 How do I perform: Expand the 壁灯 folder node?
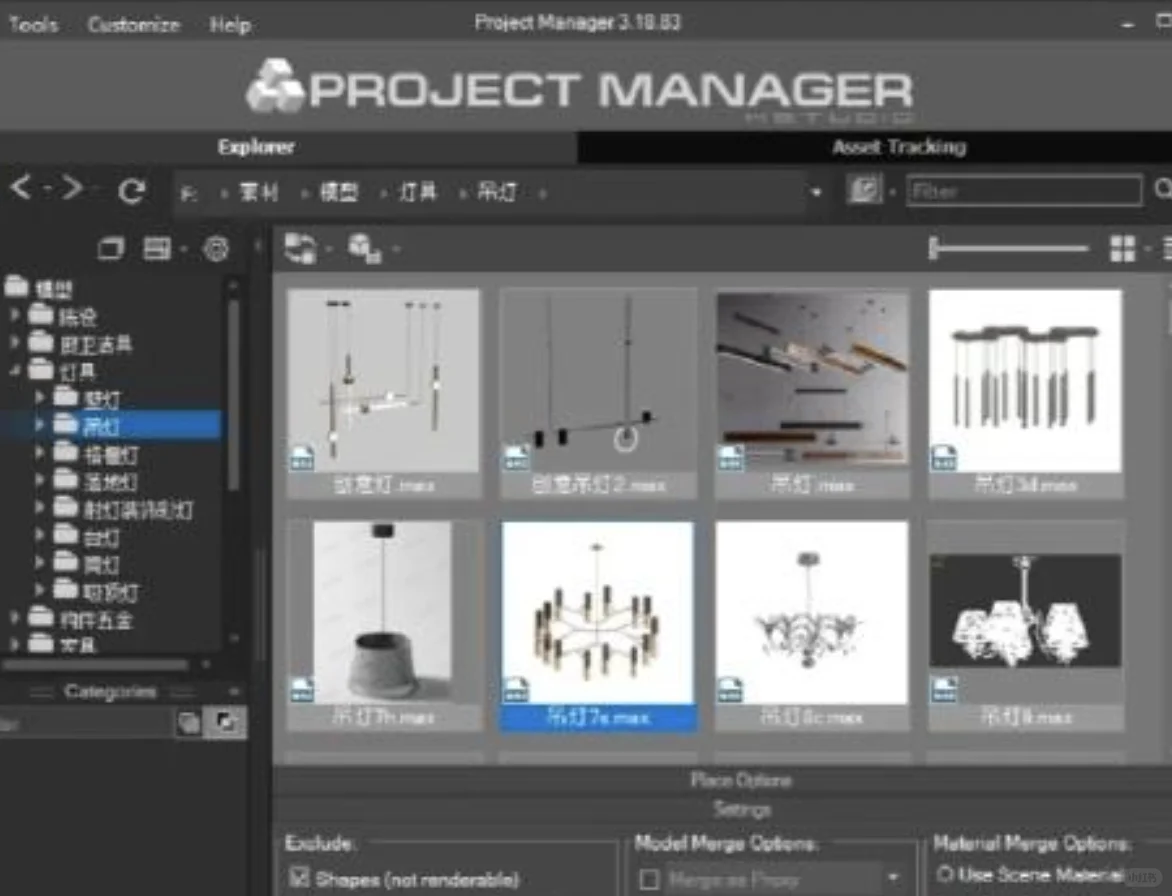[x=40, y=398]
